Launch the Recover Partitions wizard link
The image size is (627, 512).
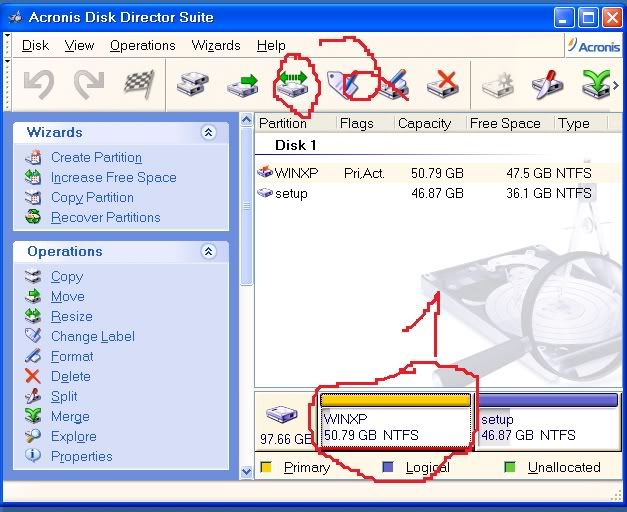(x=106, y=217)
